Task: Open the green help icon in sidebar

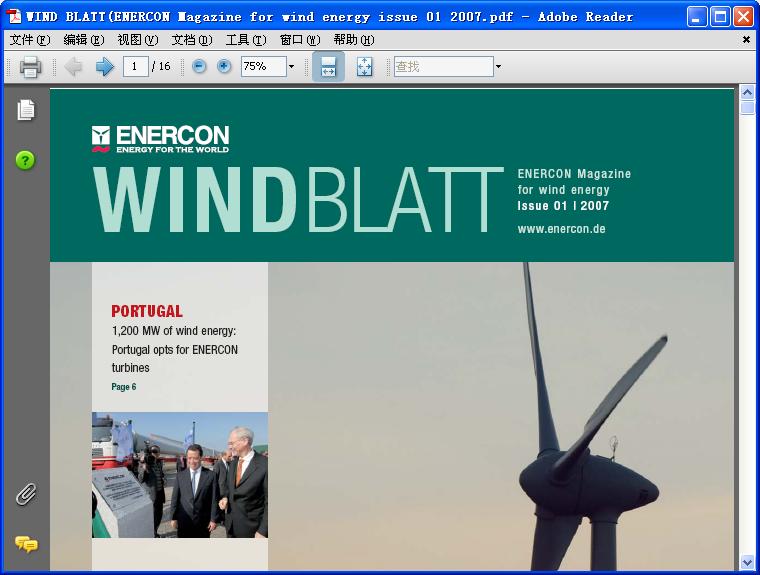Action: point(25,160)
